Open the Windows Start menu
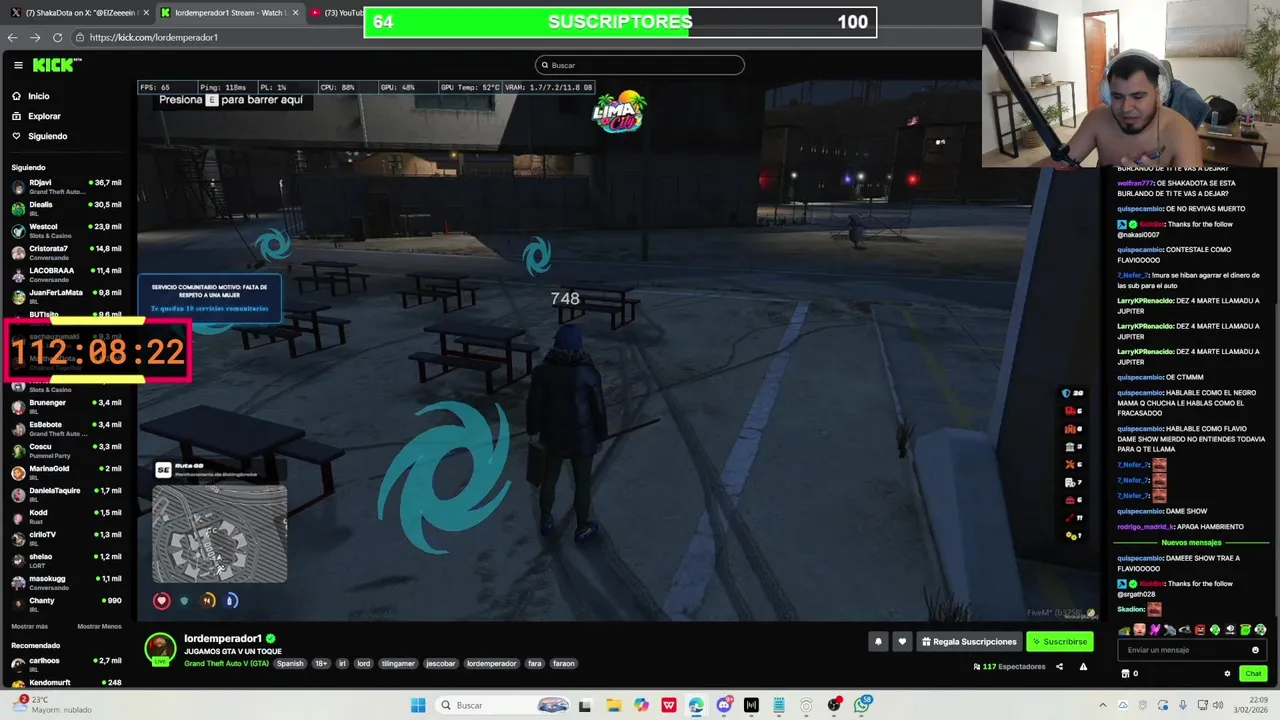The image size is (1280, 720). pos(418,705)
